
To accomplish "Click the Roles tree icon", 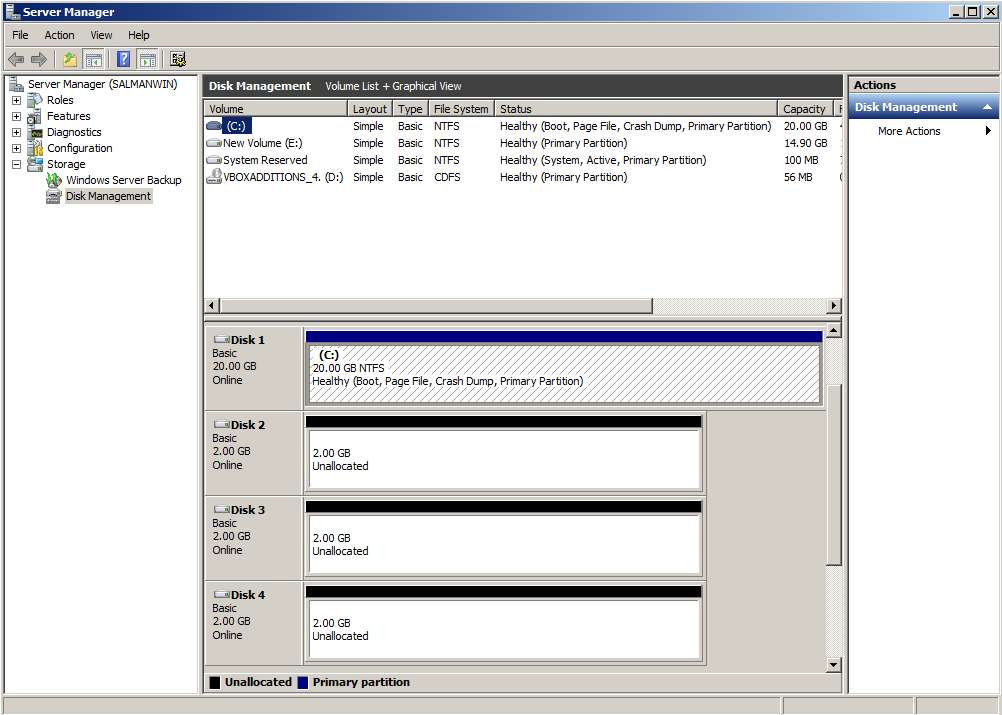I will point(35,100).
